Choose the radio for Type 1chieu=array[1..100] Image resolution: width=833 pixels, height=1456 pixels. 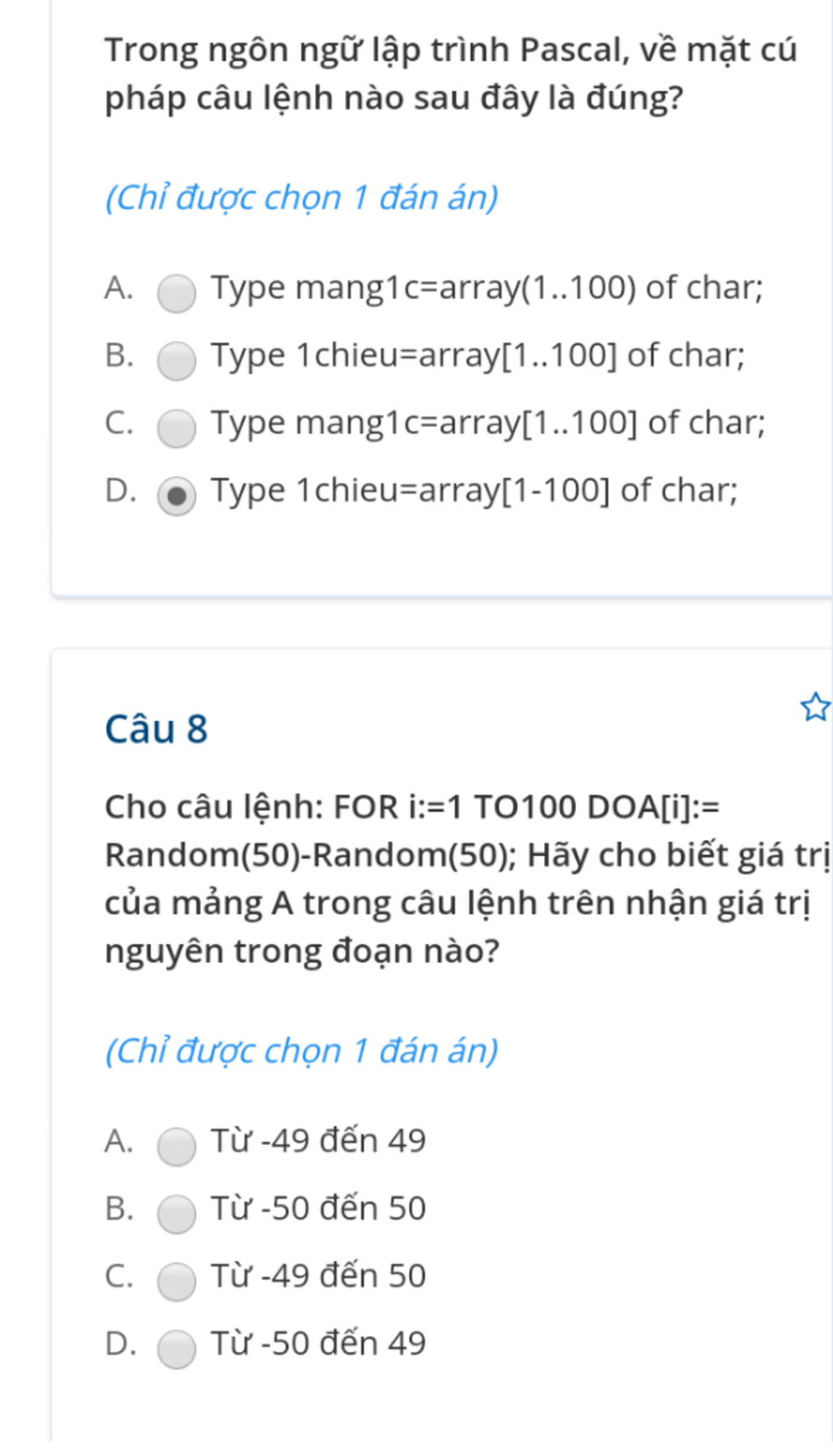[177, 361]
